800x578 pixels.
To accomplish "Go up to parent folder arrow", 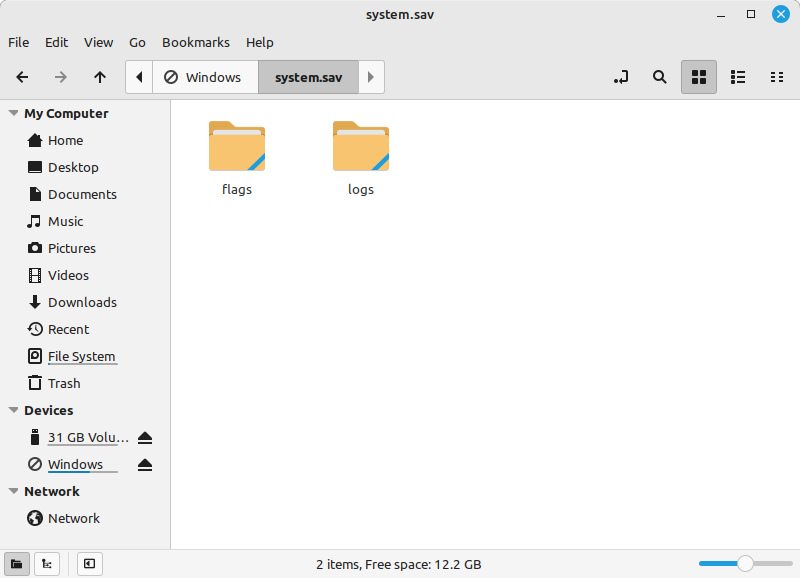I will tap(100, 77).
